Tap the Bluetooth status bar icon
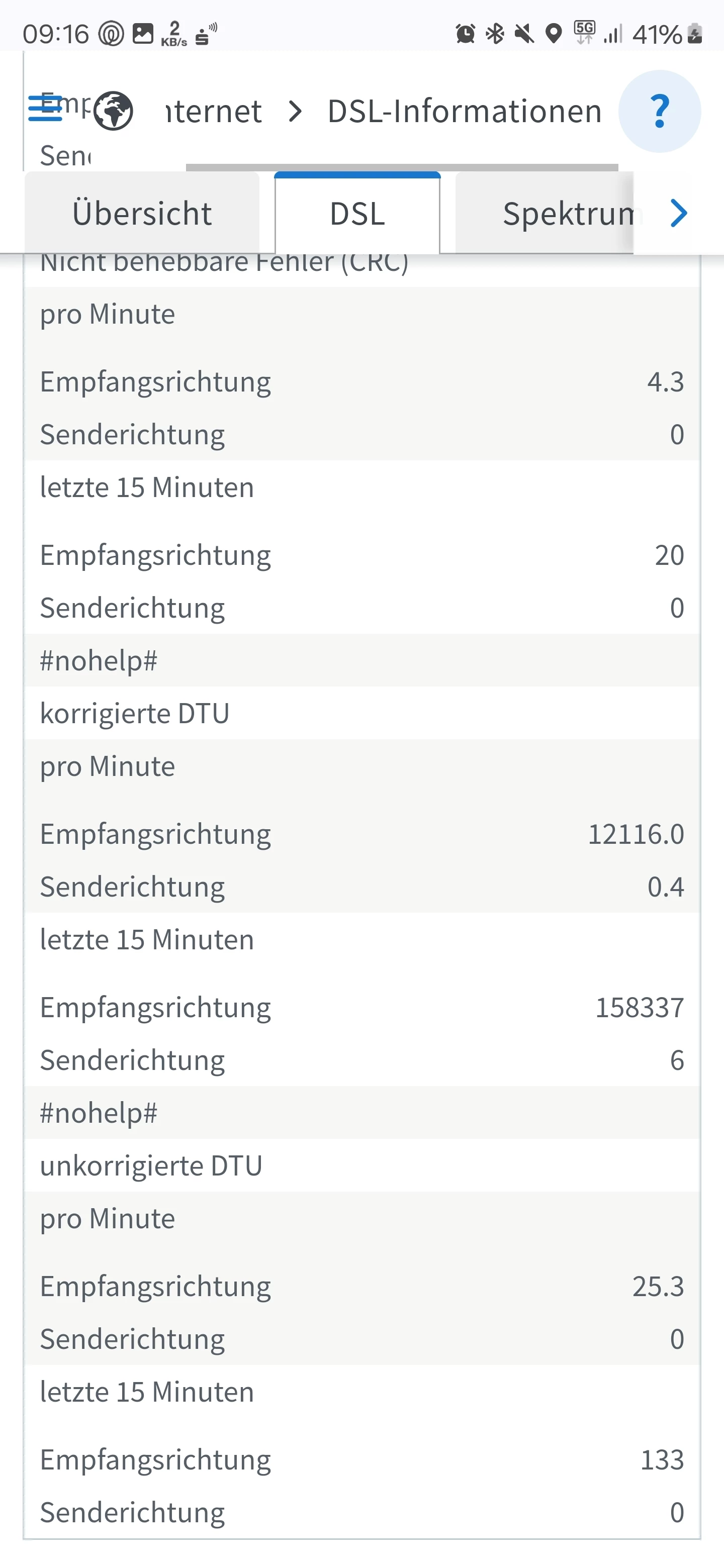The image size is (724, 1568). click(495, 34)
